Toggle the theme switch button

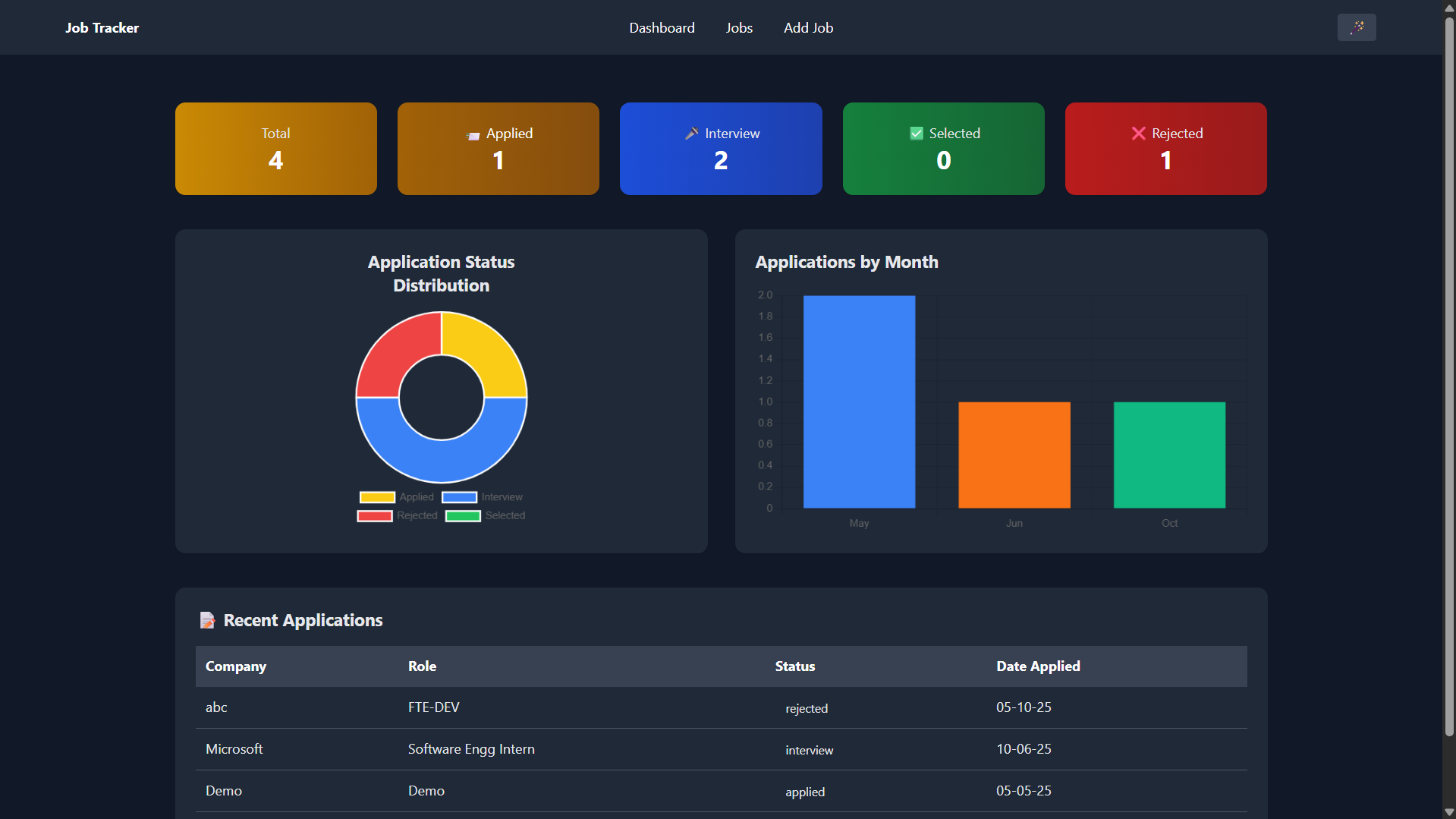(1356, 27)
